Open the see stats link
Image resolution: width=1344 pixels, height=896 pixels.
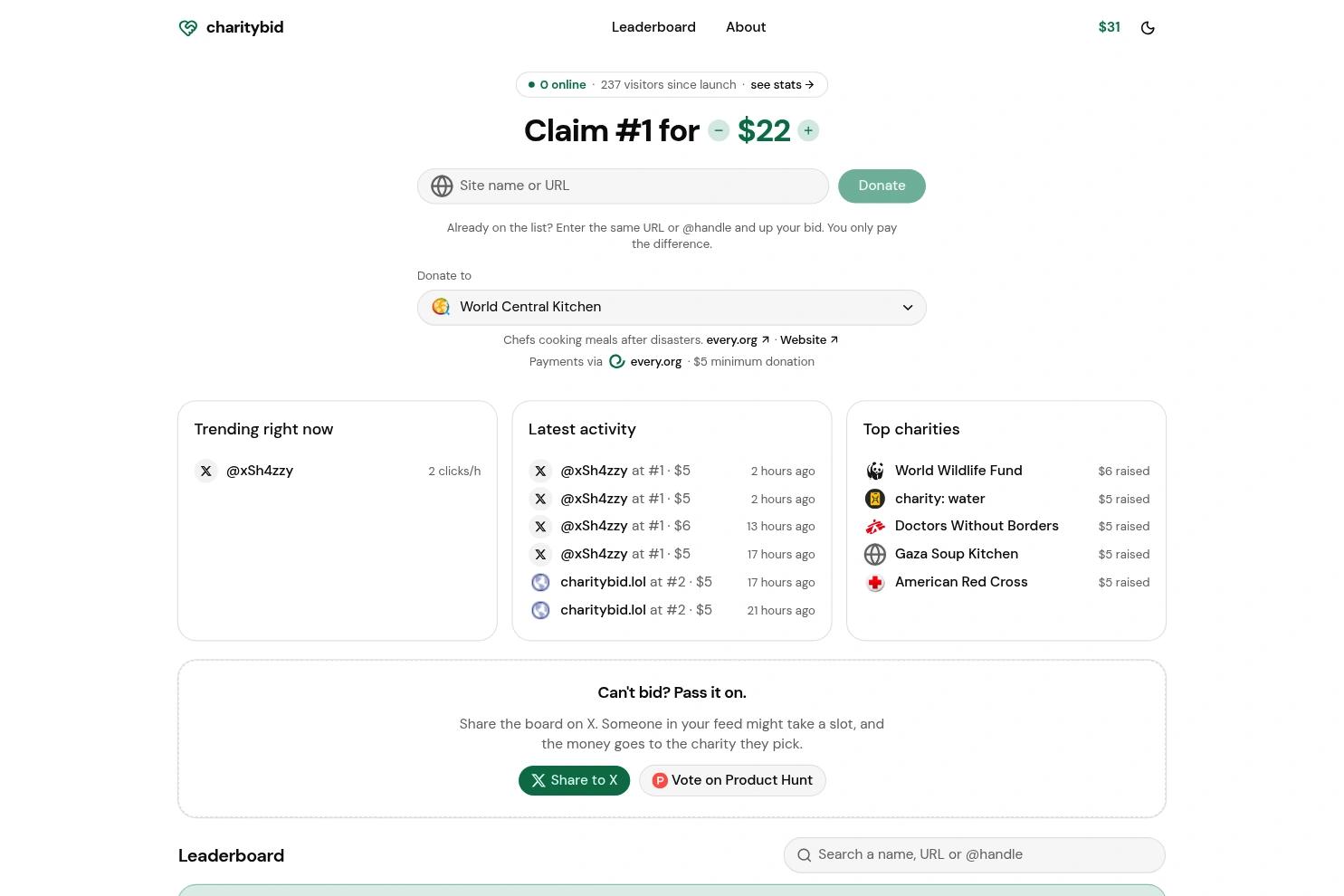click(782, 85)
